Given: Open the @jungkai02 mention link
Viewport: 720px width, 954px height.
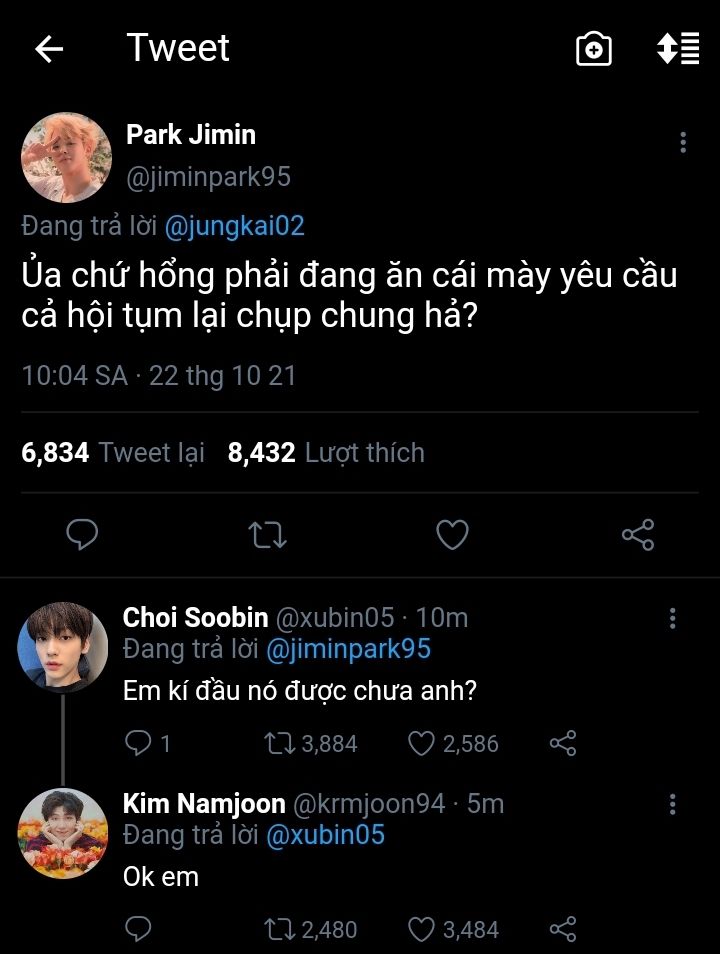Looking at the screenshot, I should 233,226.
